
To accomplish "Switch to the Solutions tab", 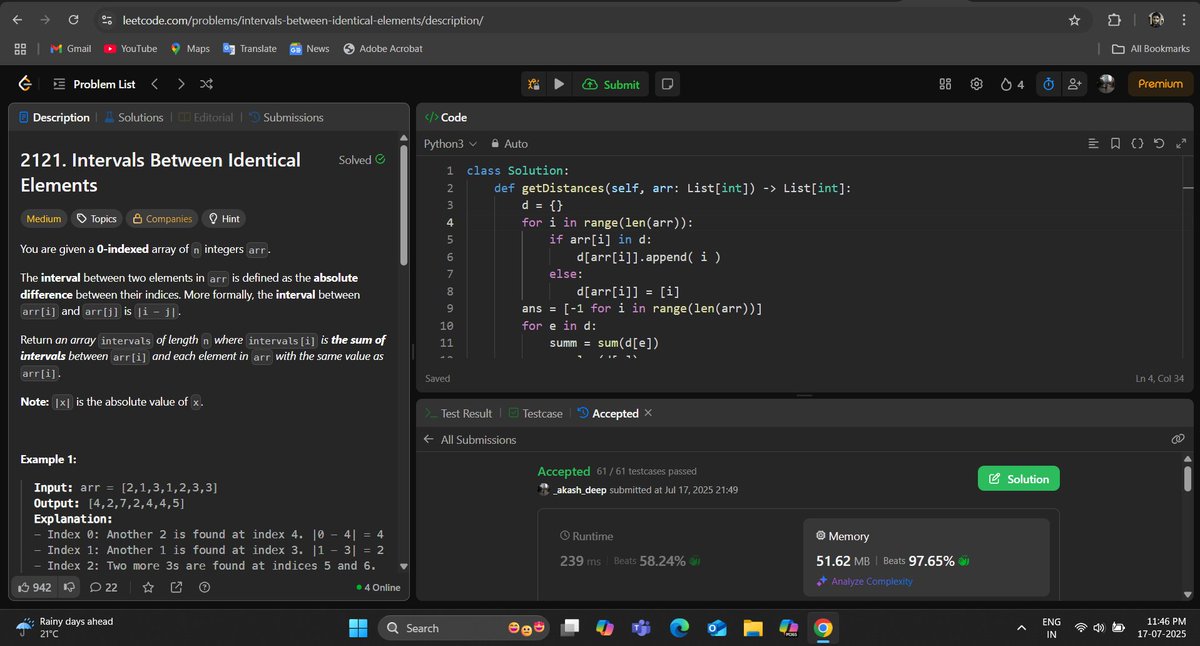I will click(133, 117).
